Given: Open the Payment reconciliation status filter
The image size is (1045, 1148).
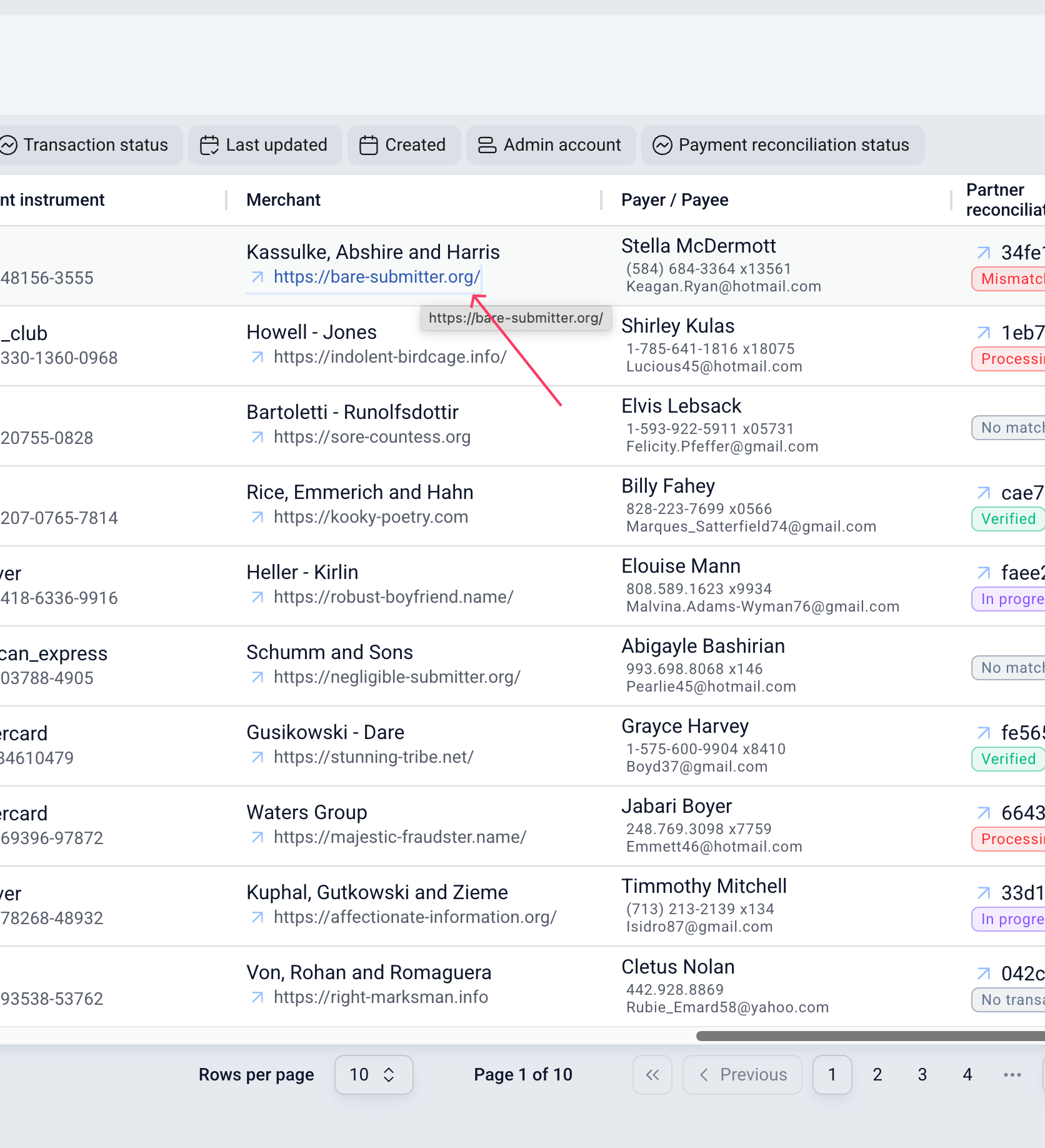Looking at the screenshot, I should point(782,145).
